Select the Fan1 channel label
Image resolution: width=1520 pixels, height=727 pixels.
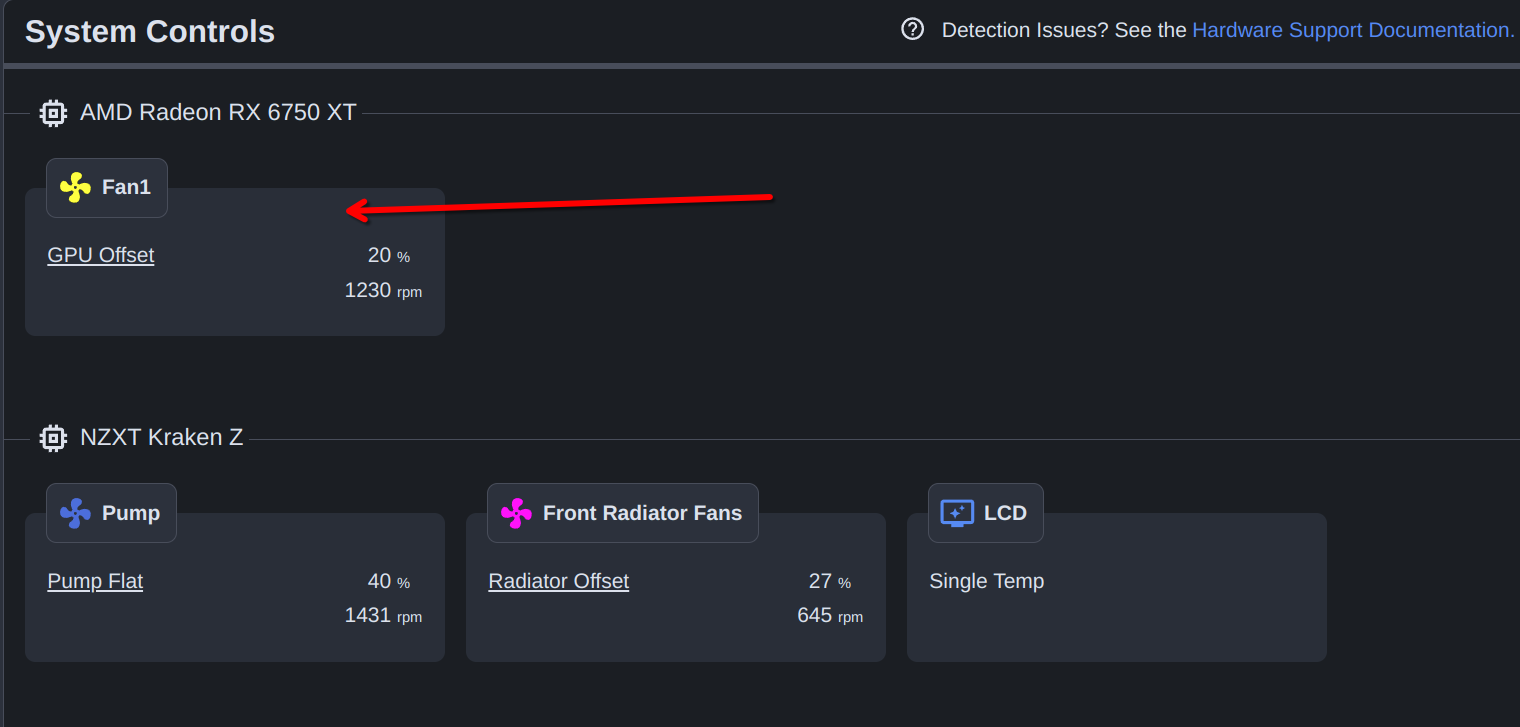126,187
